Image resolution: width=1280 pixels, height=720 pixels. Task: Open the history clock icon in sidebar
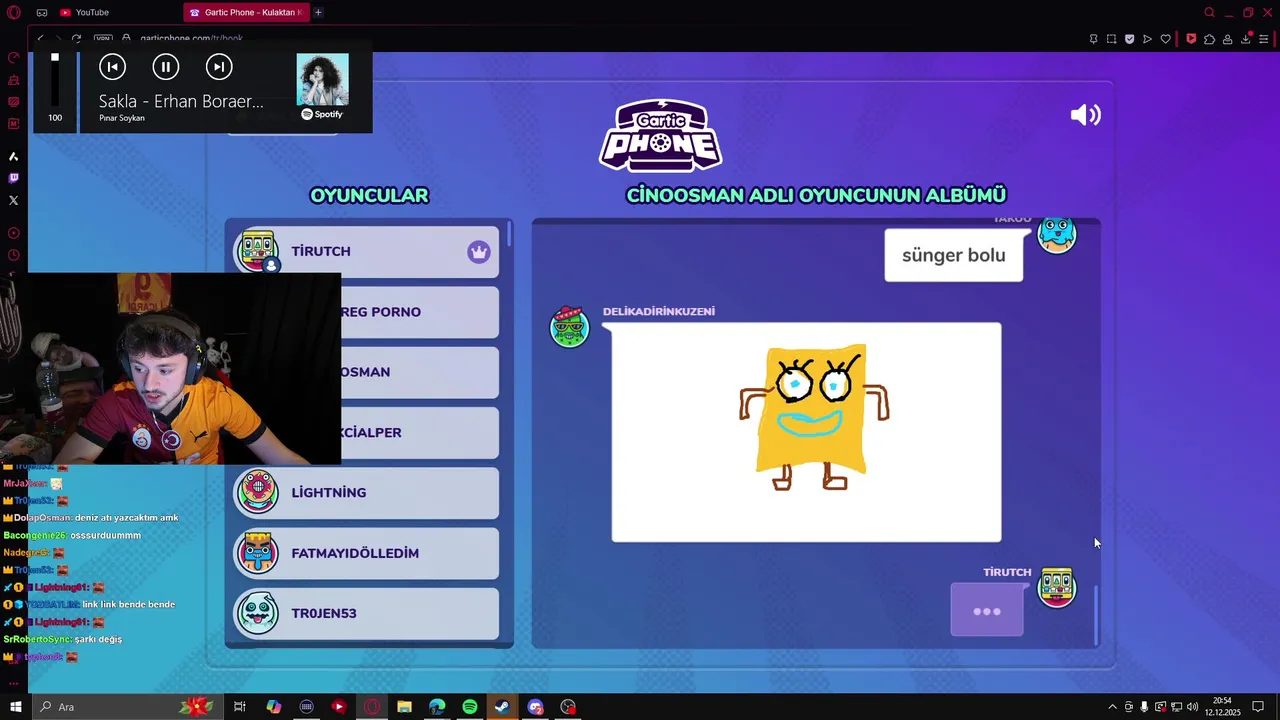(x=13, y=255)
